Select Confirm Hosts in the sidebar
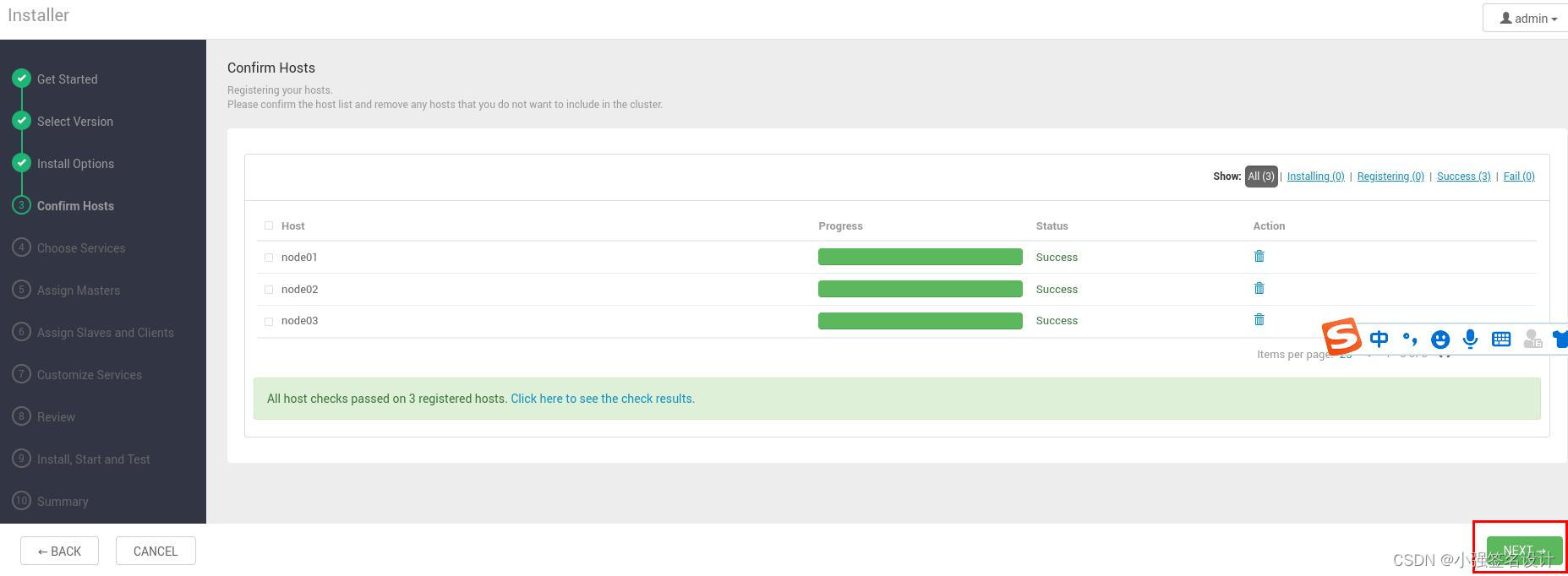Screen dimensions: 1568x576 coord(75,206)
